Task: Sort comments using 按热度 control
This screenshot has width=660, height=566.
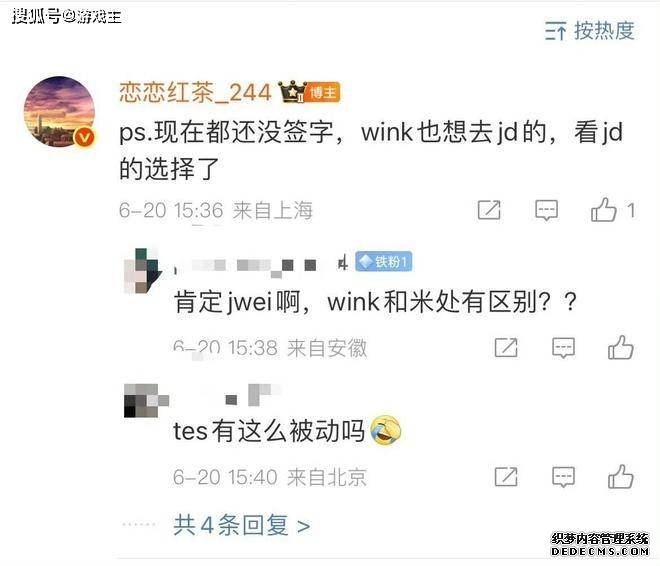Action: point(590,31)
